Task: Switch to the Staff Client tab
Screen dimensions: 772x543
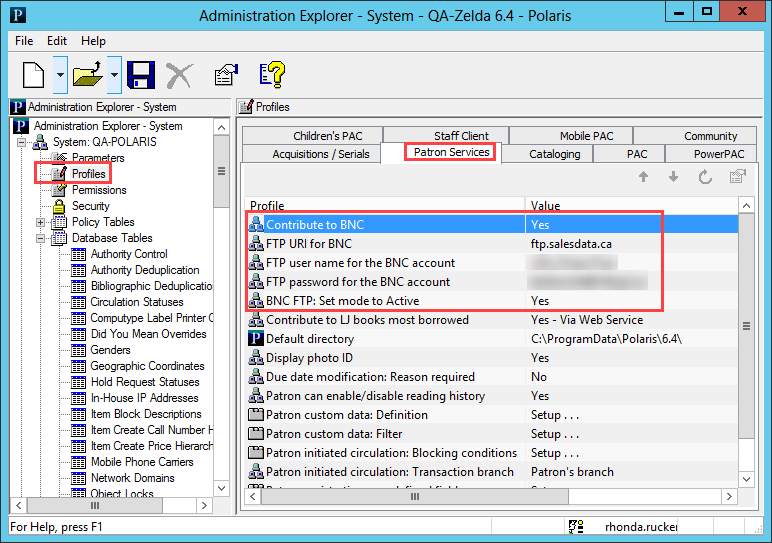Action: [x=461, y=136]
